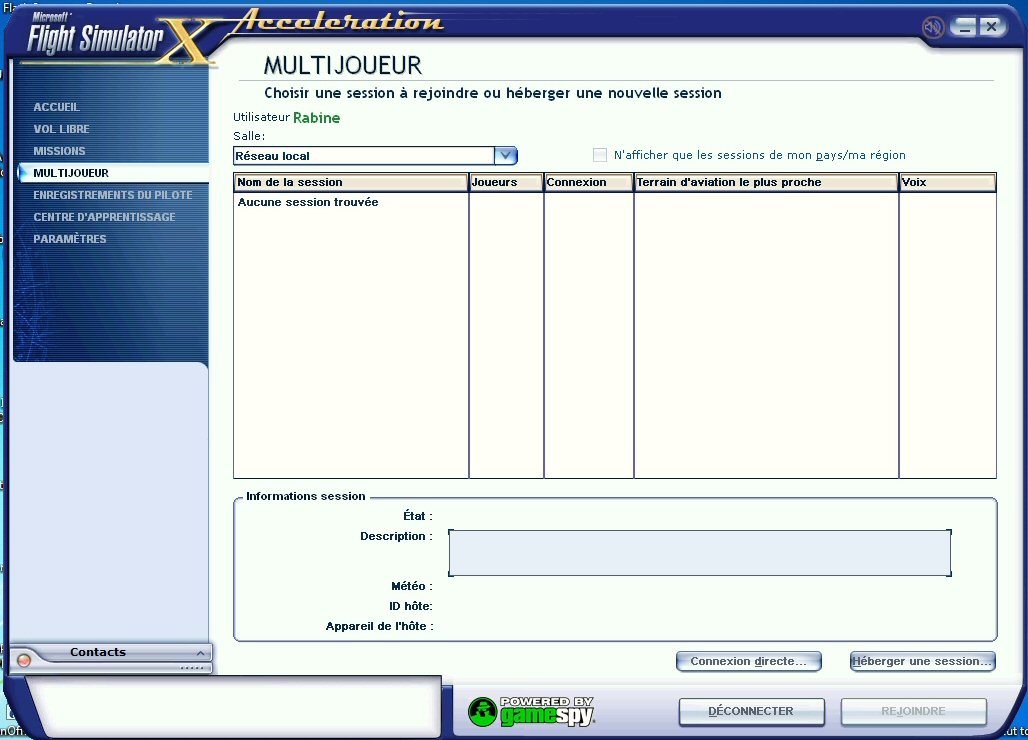Sort by Nom de la session column

coord(351,182)
